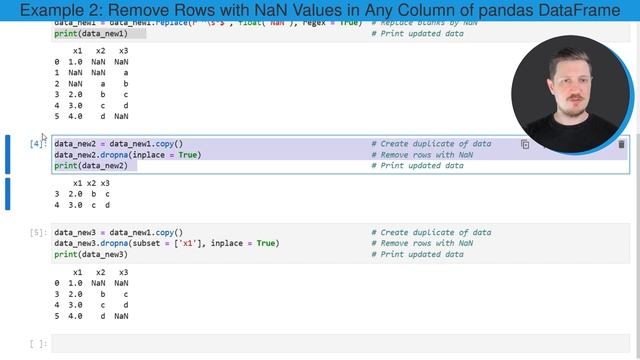This screenshot has width=640, height=360.
Task: Click '# Remove rows with NaN' comment in cell 5
Action: point(422,243)
